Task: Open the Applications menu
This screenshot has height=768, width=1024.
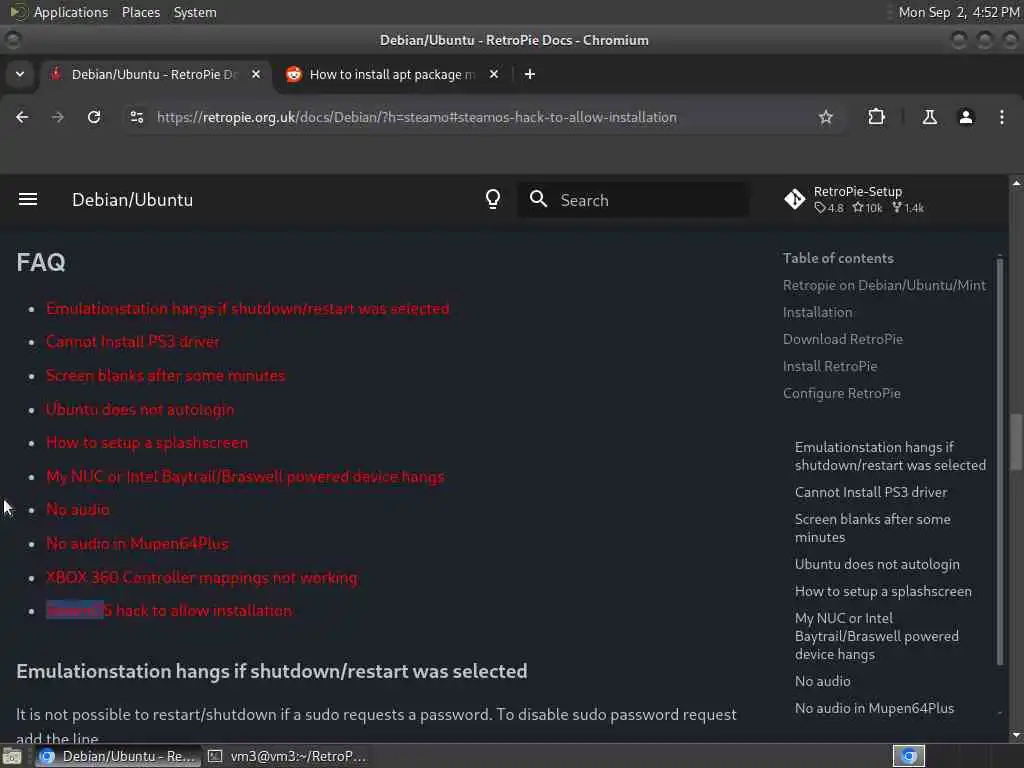Action: tap(71, 12)
